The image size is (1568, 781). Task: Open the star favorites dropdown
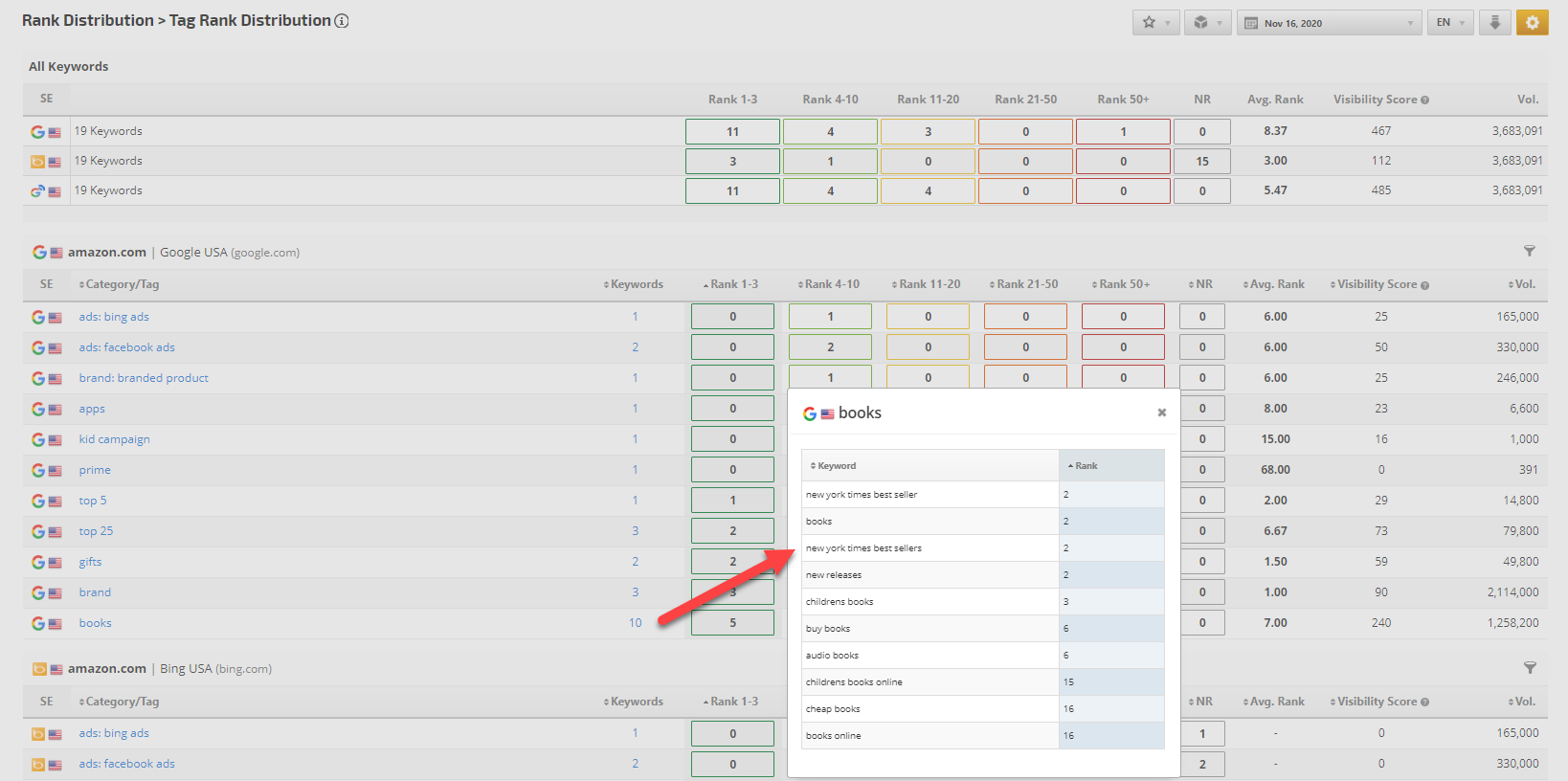tap(1155, 23)
